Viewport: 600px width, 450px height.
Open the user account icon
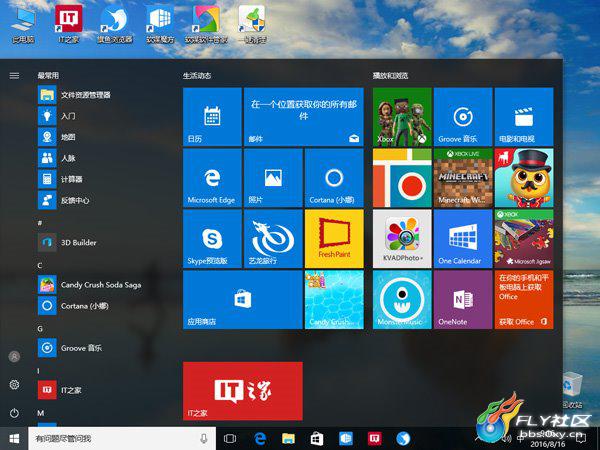click(x=14, y=356)
